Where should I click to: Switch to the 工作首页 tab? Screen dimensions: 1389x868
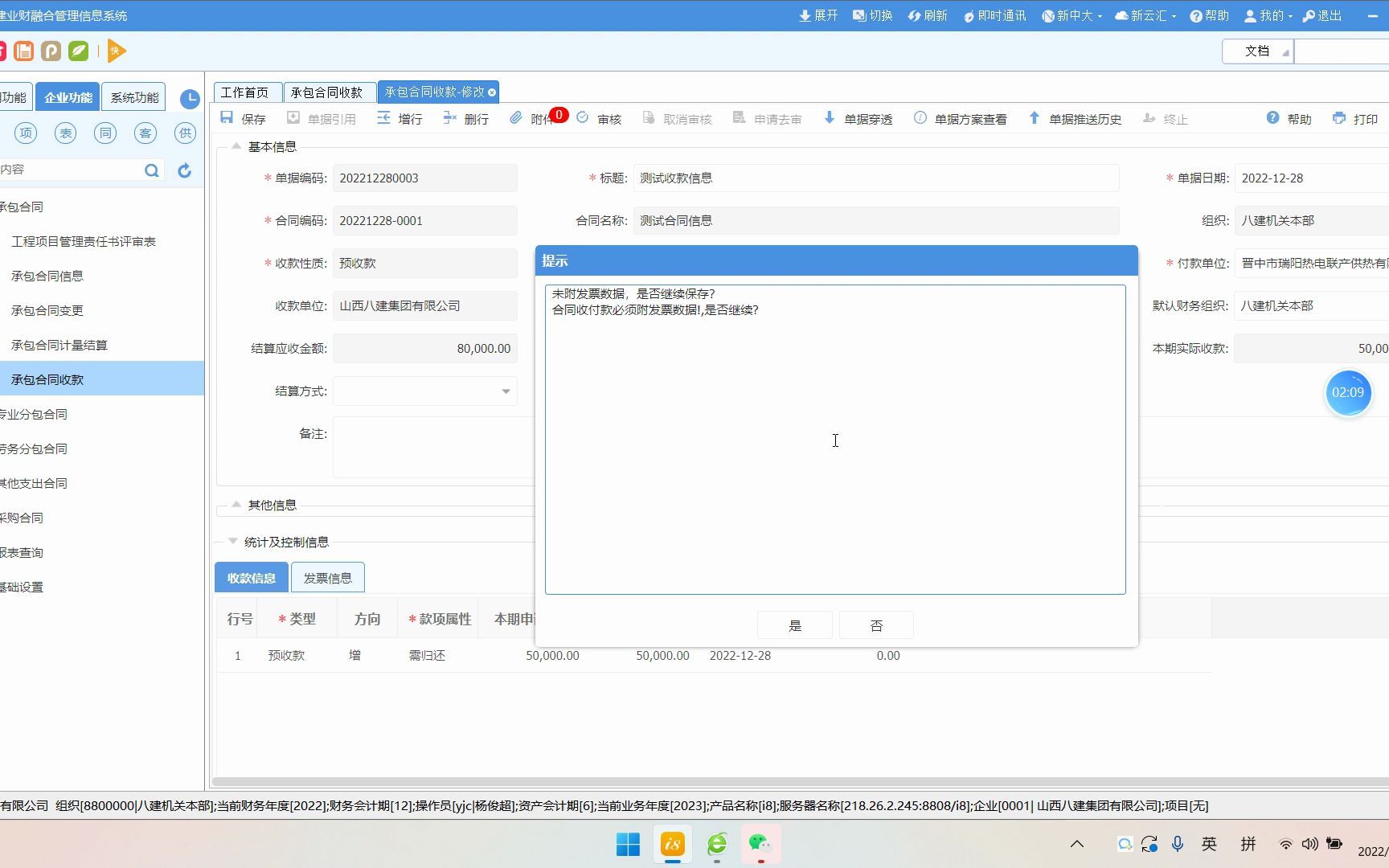tap(248, 92)
